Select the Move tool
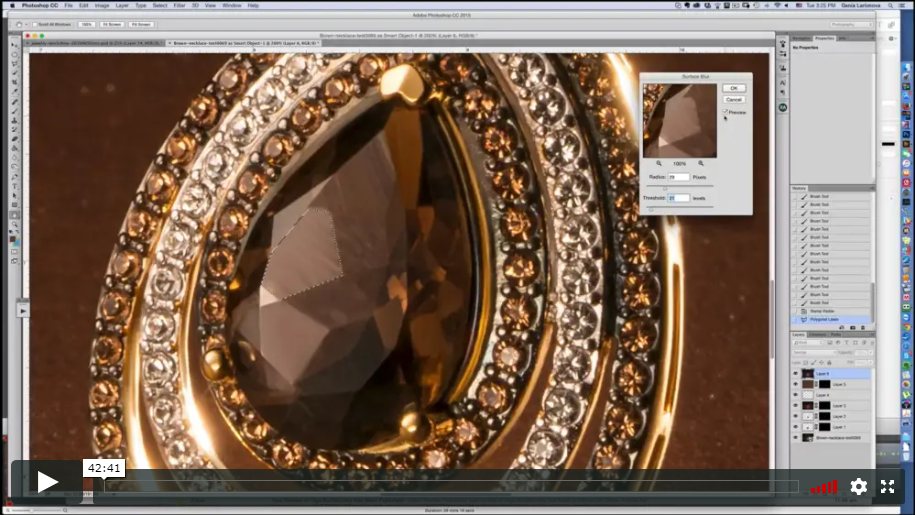This screenshot has width=915, height=515. coord(15,45)
